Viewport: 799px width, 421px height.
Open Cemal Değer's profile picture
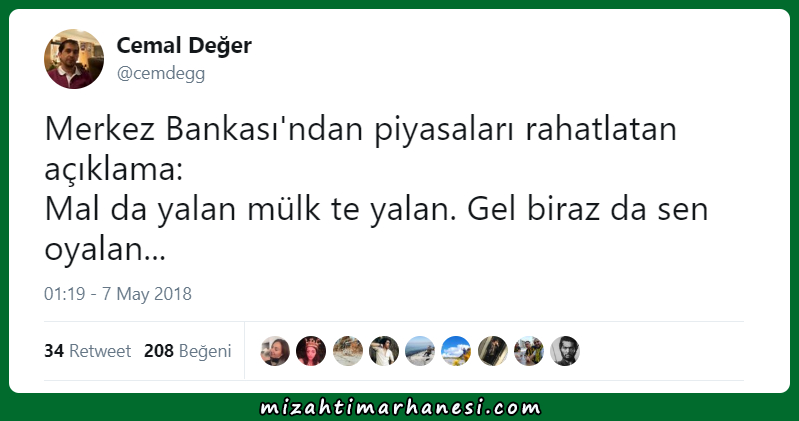pyautogui.click(x=74, y=59)
